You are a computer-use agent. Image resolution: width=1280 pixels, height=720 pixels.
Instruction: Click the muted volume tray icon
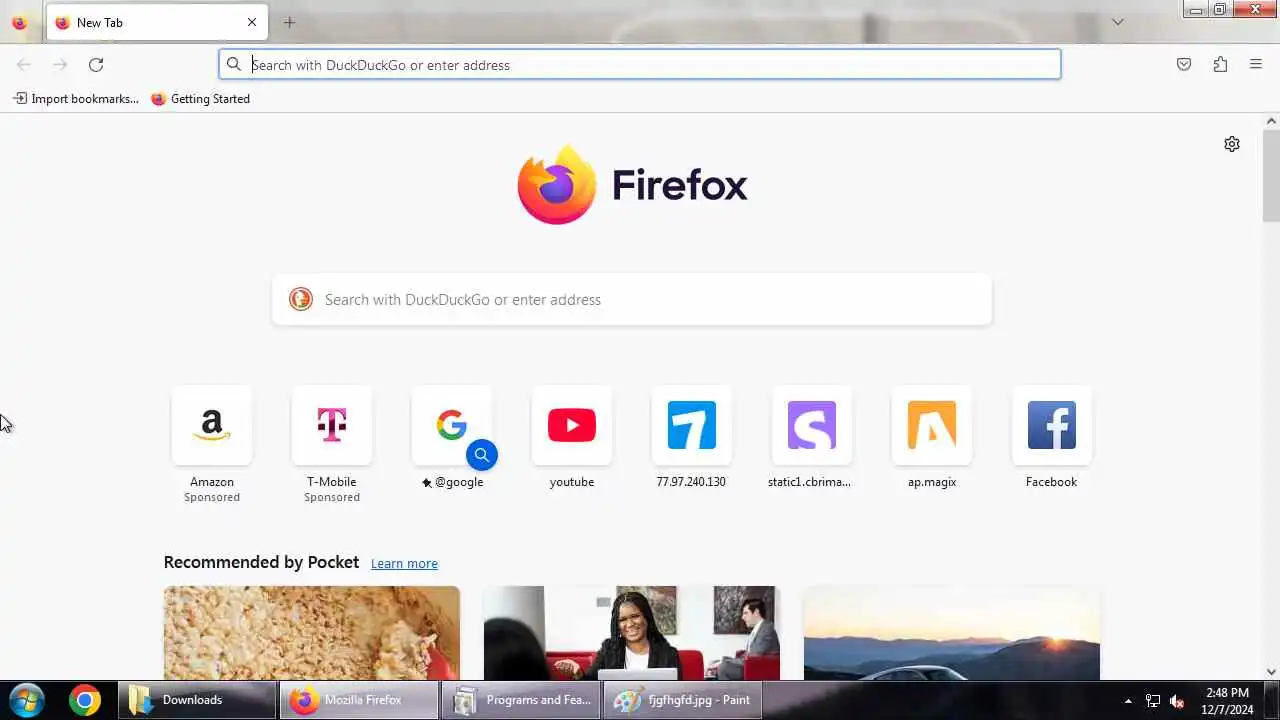coord(1177,701)
